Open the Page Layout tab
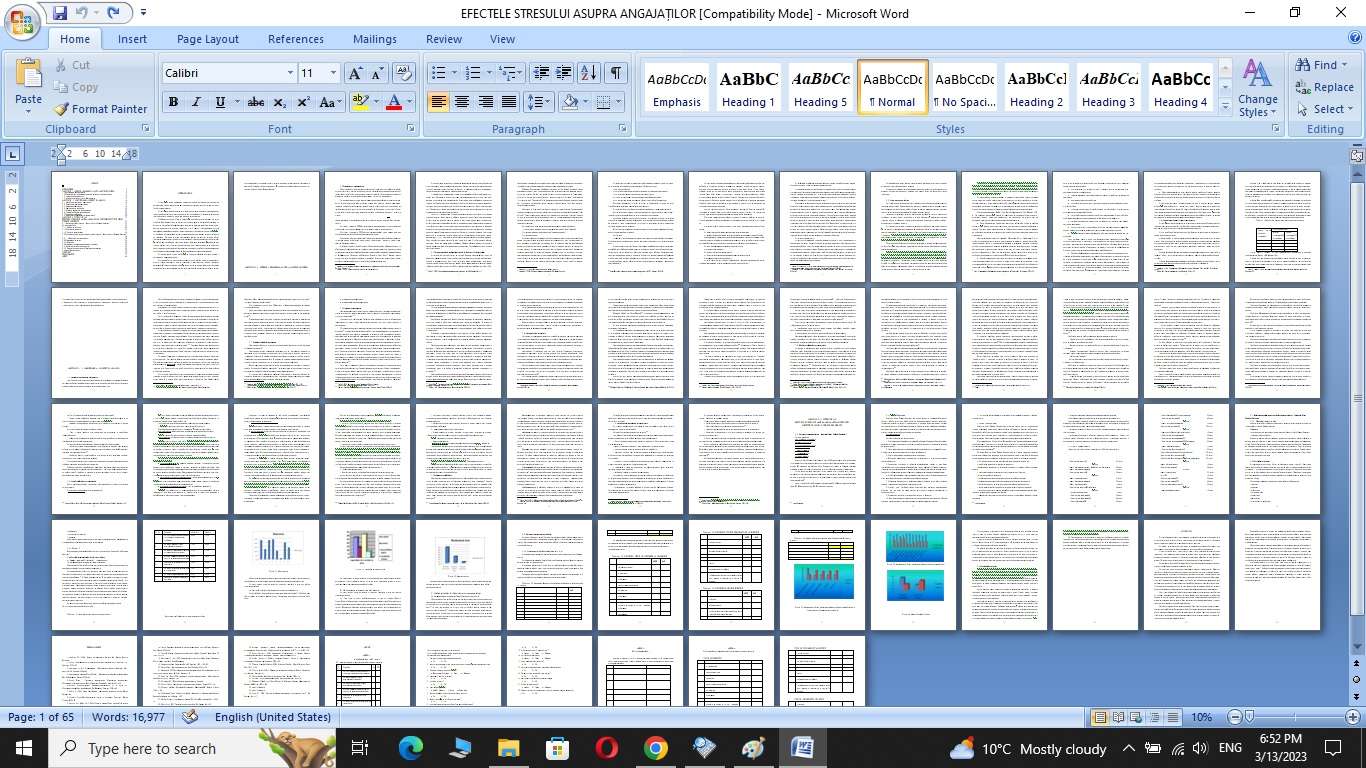Viewport: 1366px width, 768px height. tap(207, 39)
